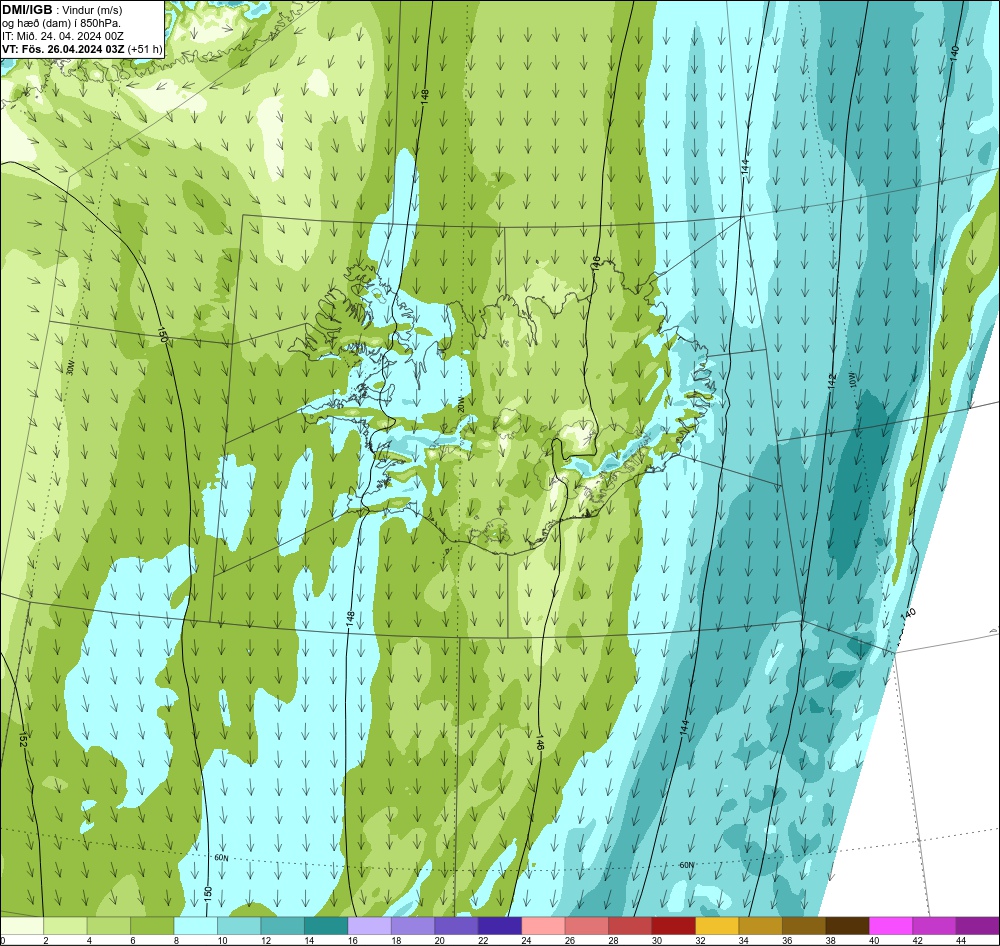Image resolution: width=1000 pixels, height=946 pixels.
Task: Pick the yellow swatch between 32 and 34
Action: coord(717,926)
